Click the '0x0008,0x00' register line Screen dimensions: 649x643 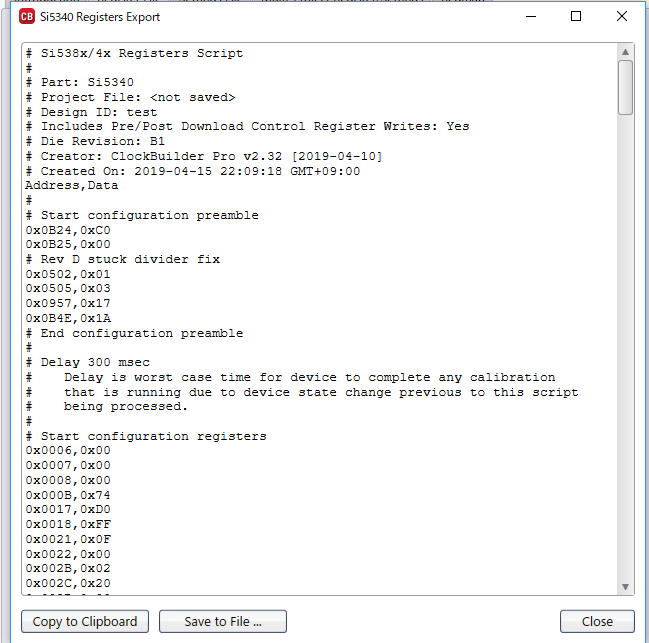click(x=68, y=480)
